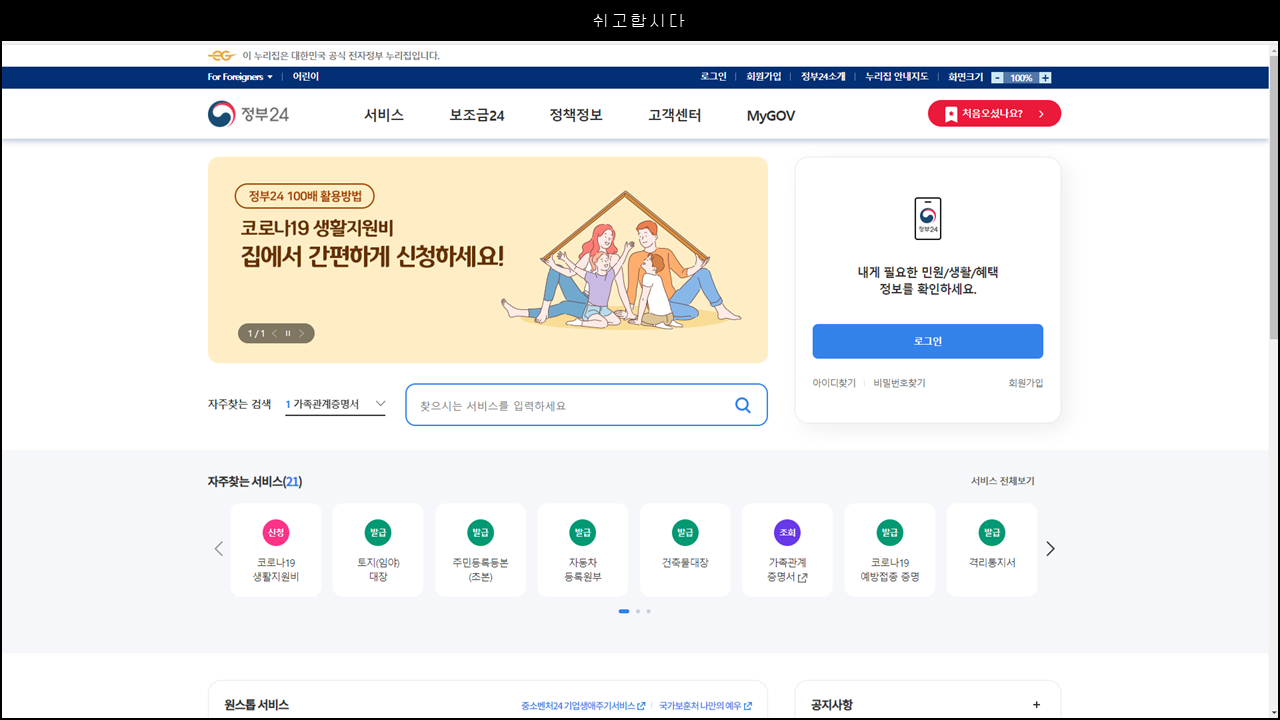Click the 정부24 logo
Screen dimensions: 1280x720
[x=248, y=115]
